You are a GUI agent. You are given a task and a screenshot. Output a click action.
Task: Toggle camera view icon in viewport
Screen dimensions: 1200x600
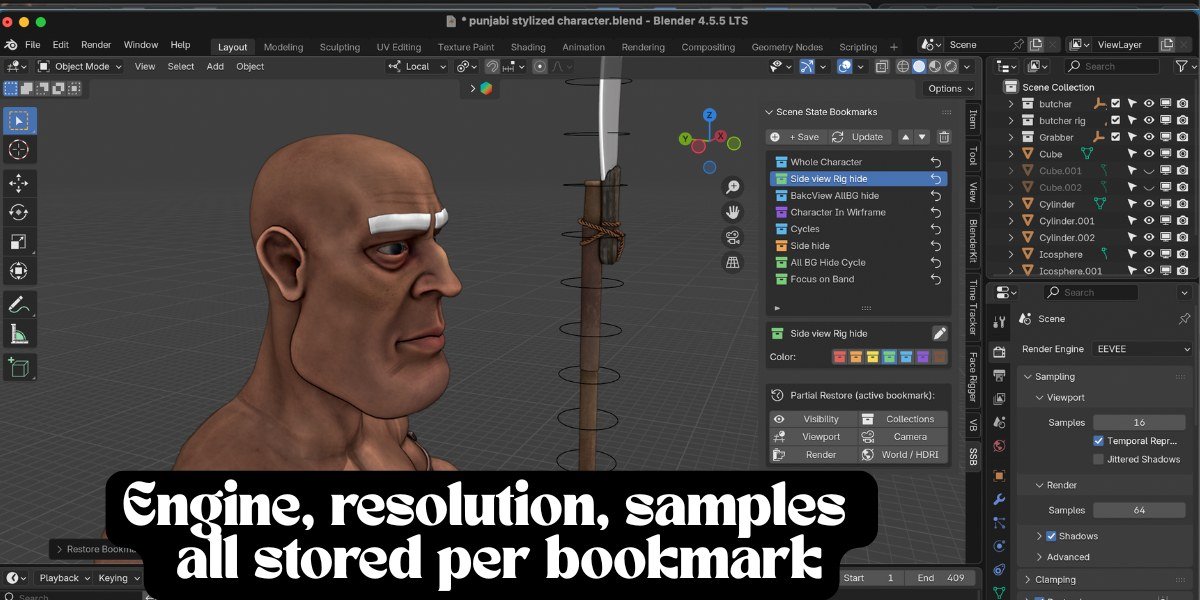coord(733,237)
